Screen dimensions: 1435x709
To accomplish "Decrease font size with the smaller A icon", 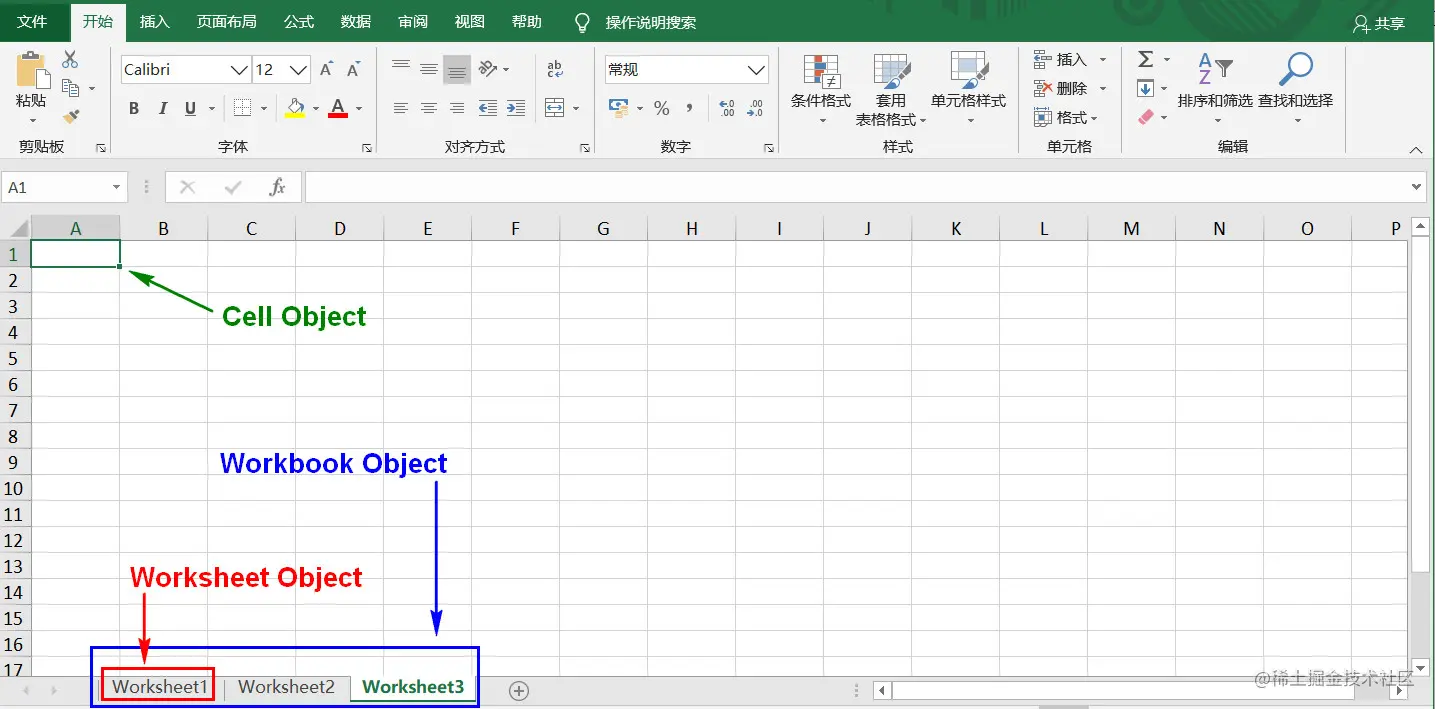I will point(353,70).
